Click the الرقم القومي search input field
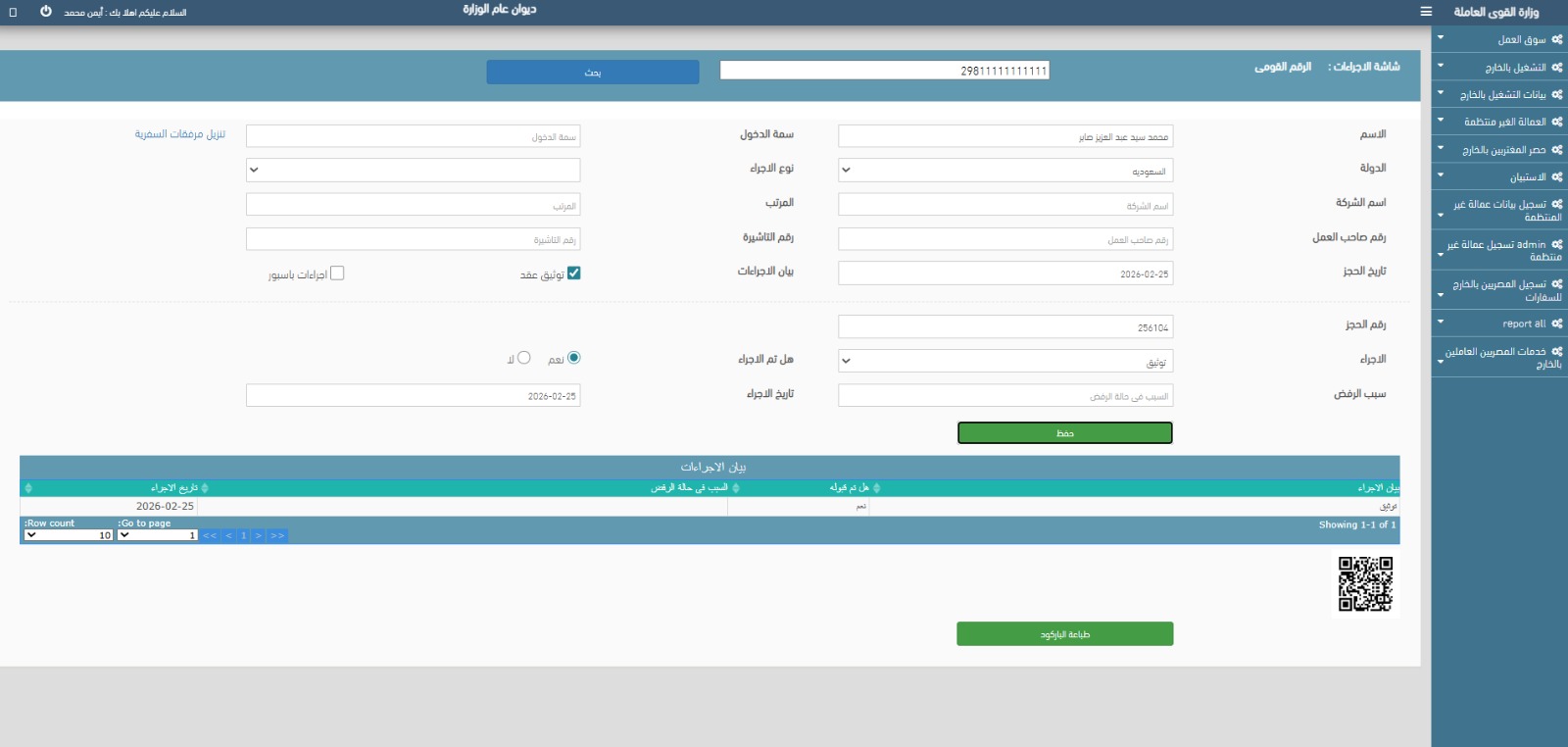Viewport: 1568px width, 747px height. click(884, 71)
